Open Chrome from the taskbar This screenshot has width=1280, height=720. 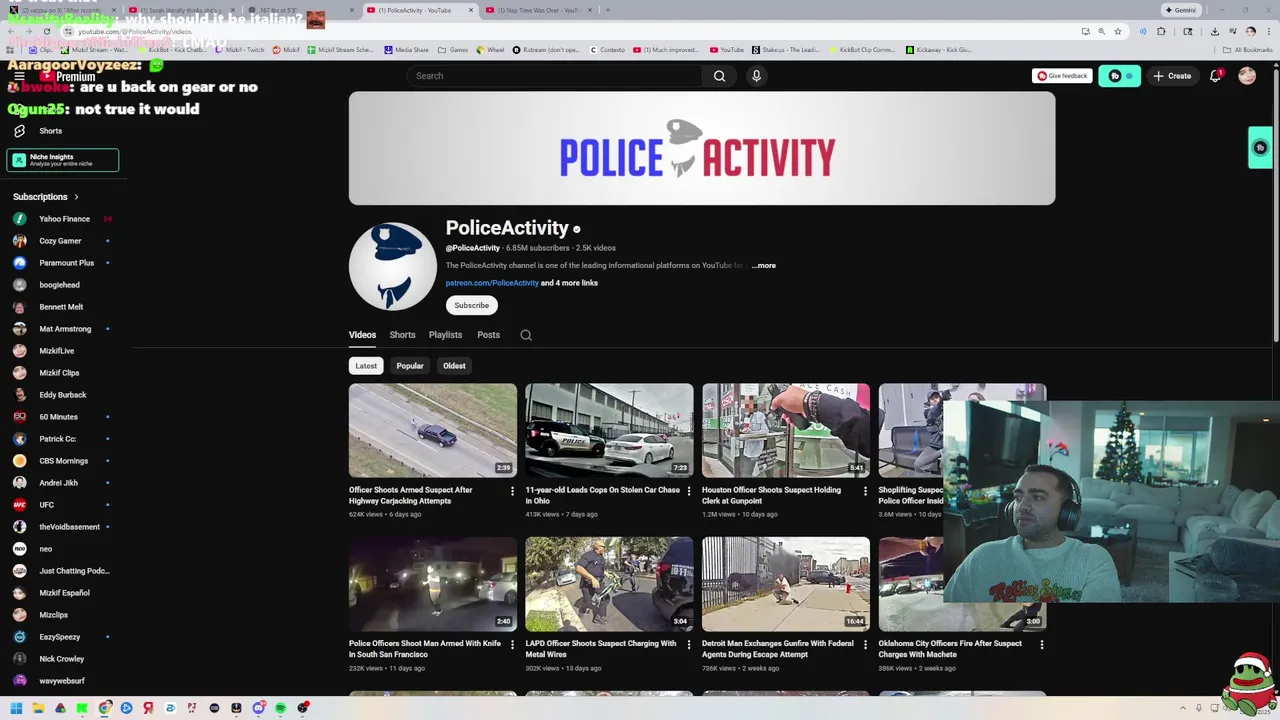click(x=104, y=708)
